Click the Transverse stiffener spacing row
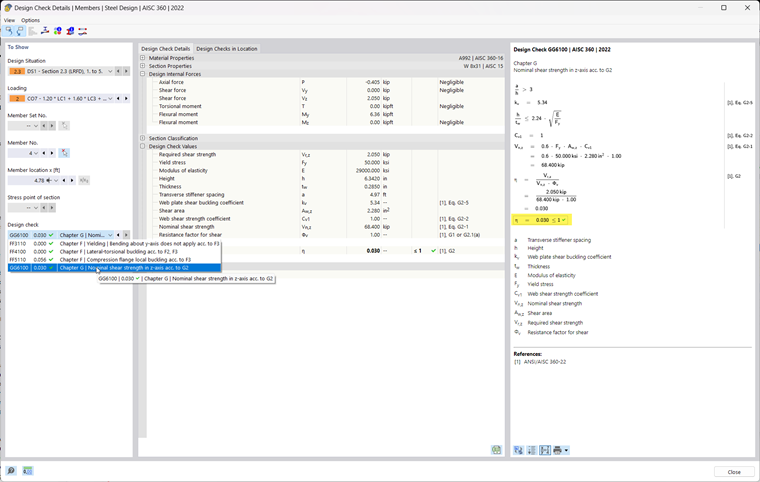 pos(326,194)
